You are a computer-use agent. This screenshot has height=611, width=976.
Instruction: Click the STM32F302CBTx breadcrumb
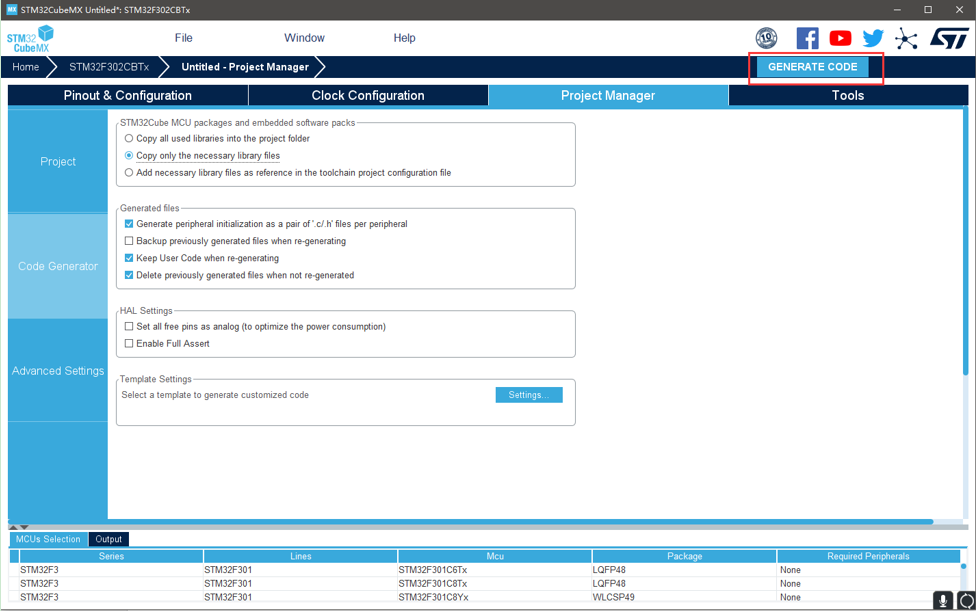(x=109, y=67)
